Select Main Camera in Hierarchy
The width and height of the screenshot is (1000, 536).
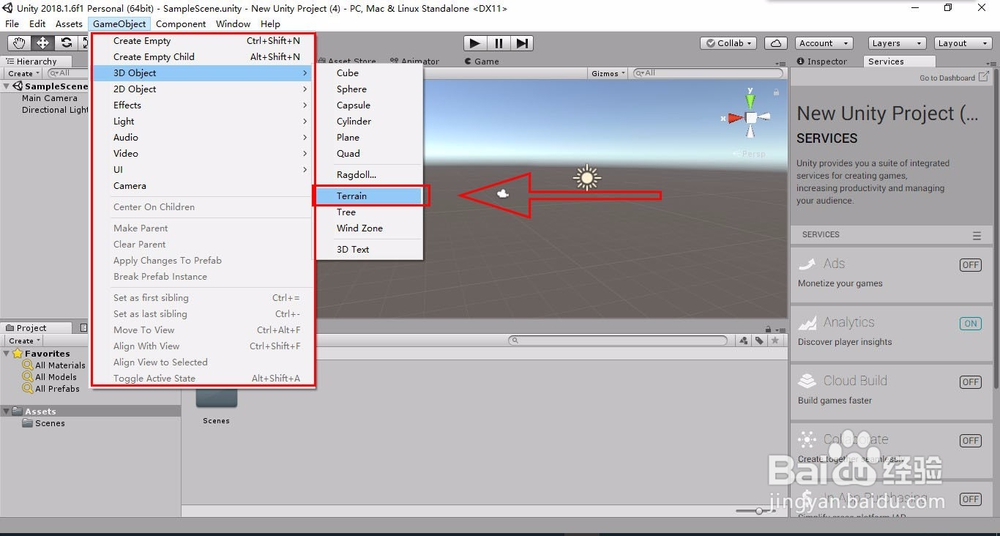pos(50,98)
